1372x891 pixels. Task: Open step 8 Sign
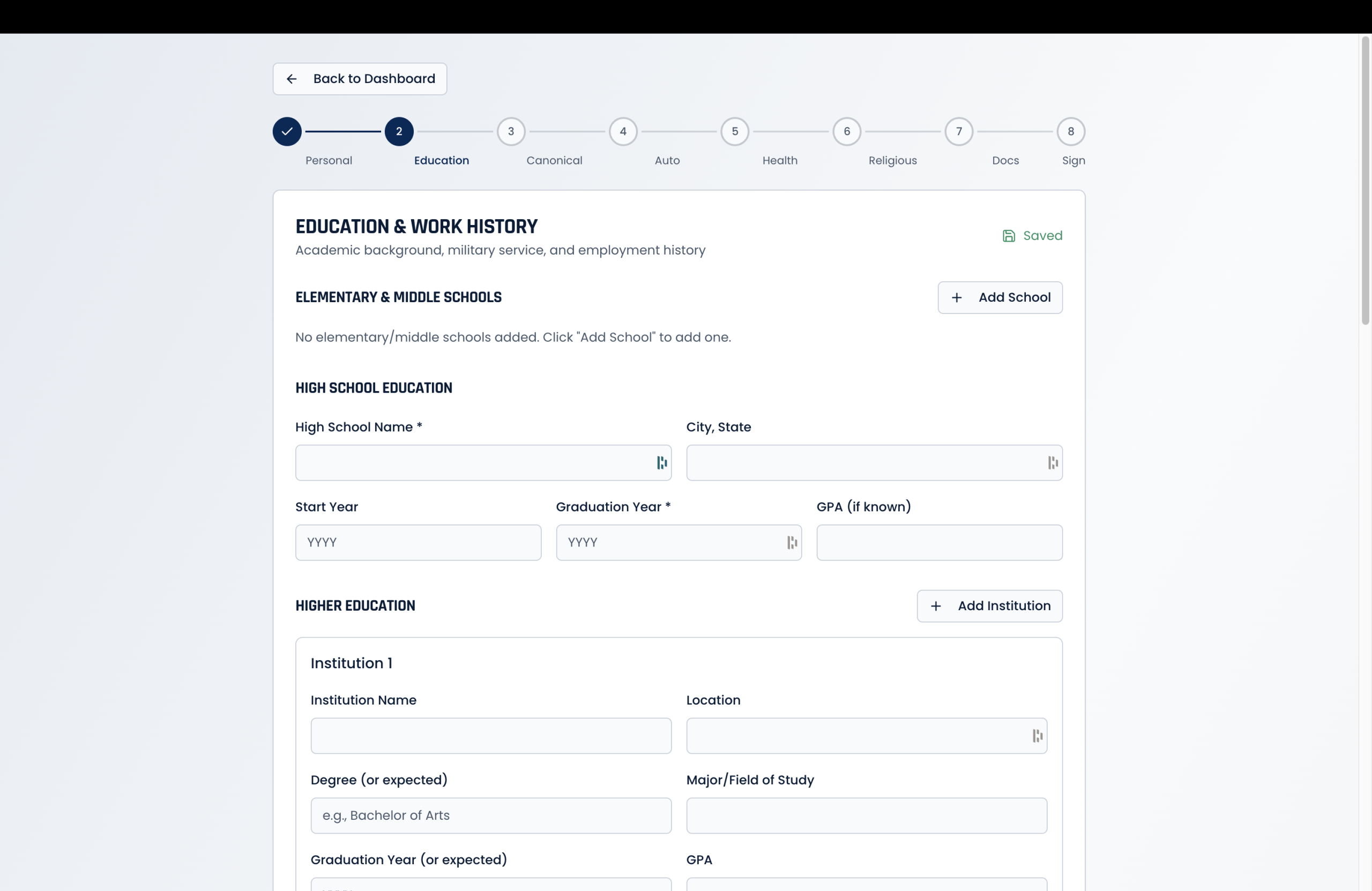[1070, 131]
